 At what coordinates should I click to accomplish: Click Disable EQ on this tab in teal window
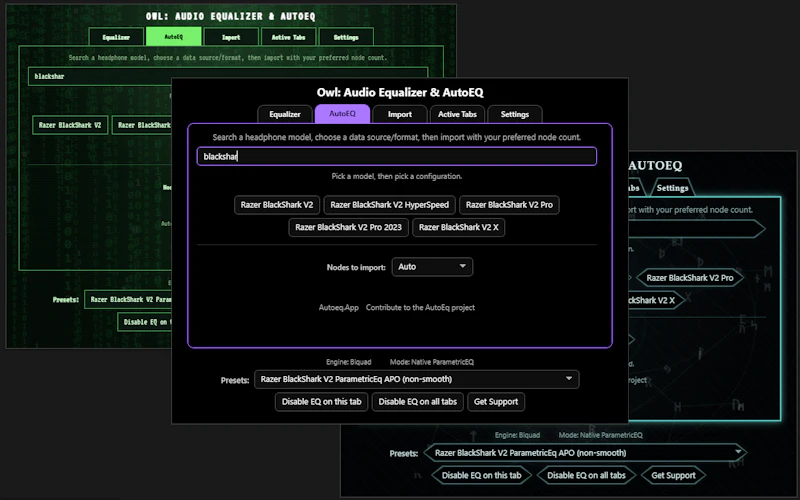[x=482, y=475]
